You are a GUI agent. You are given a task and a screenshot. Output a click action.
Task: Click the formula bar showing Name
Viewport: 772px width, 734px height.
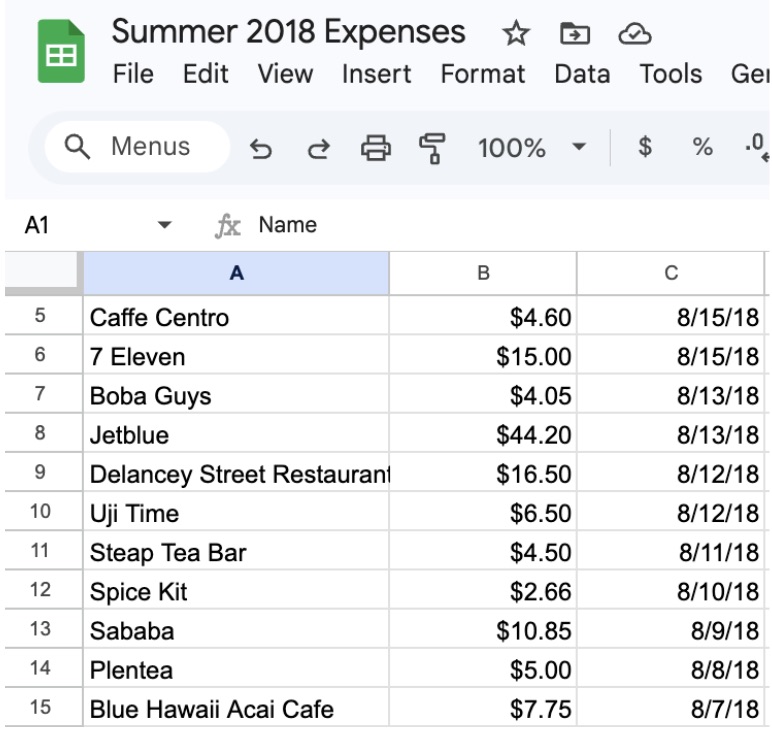512,225
